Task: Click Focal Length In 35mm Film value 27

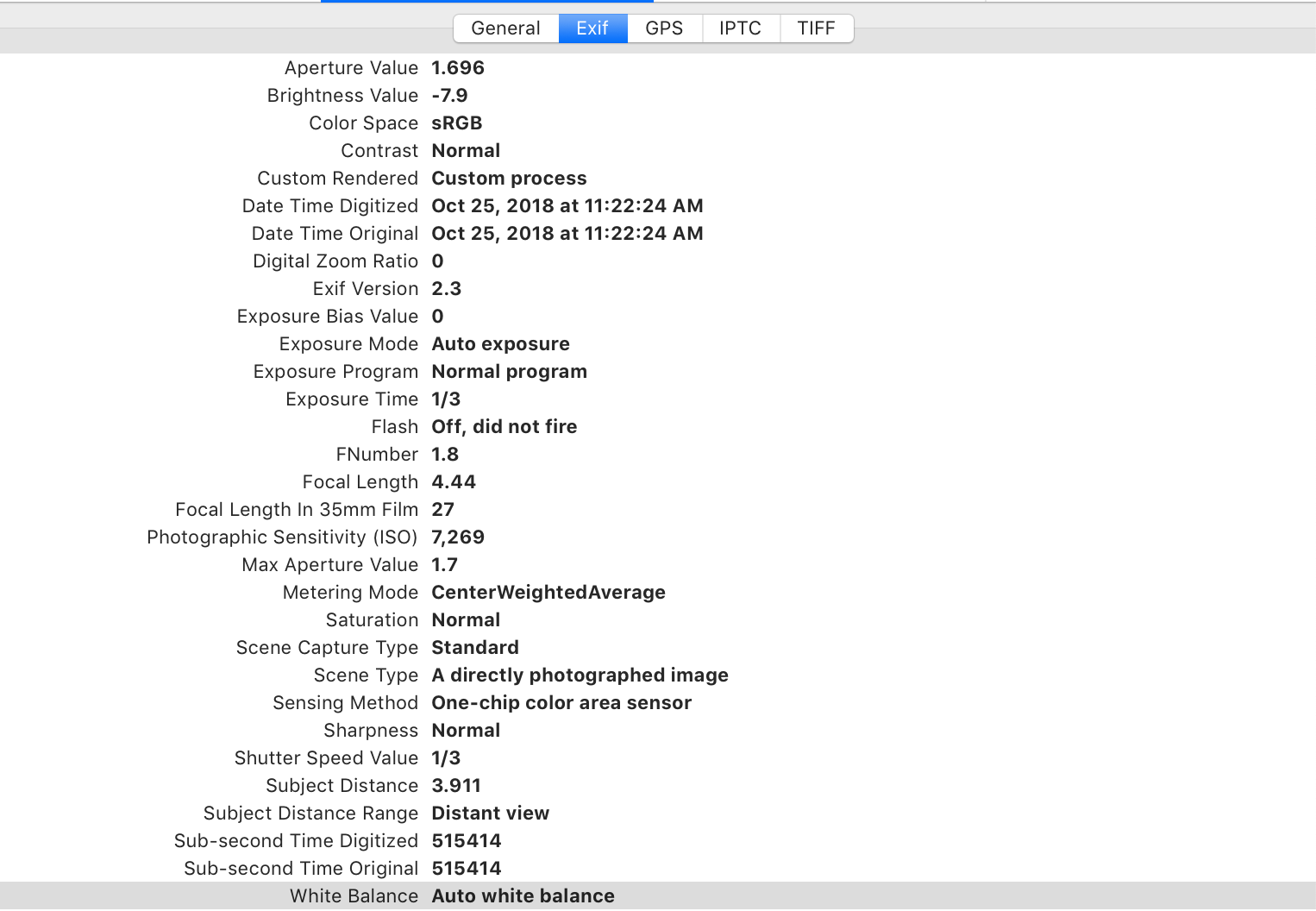Action: (442, 510)
